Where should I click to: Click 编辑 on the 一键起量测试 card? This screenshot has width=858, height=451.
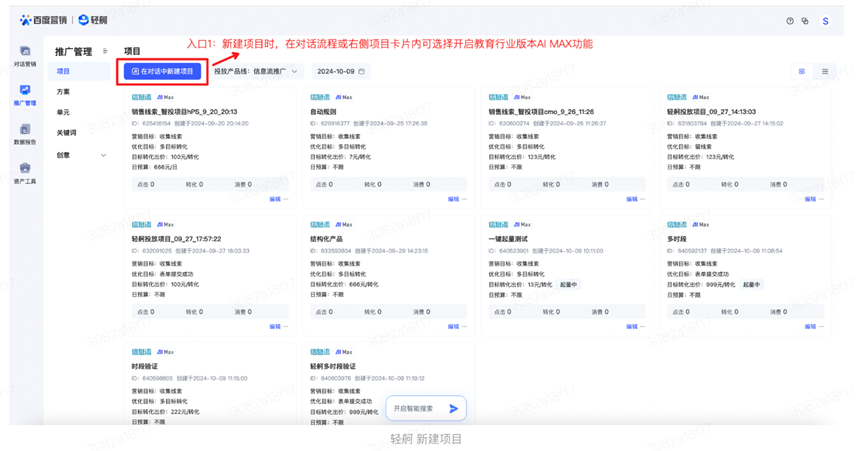(x=632, y=326)
